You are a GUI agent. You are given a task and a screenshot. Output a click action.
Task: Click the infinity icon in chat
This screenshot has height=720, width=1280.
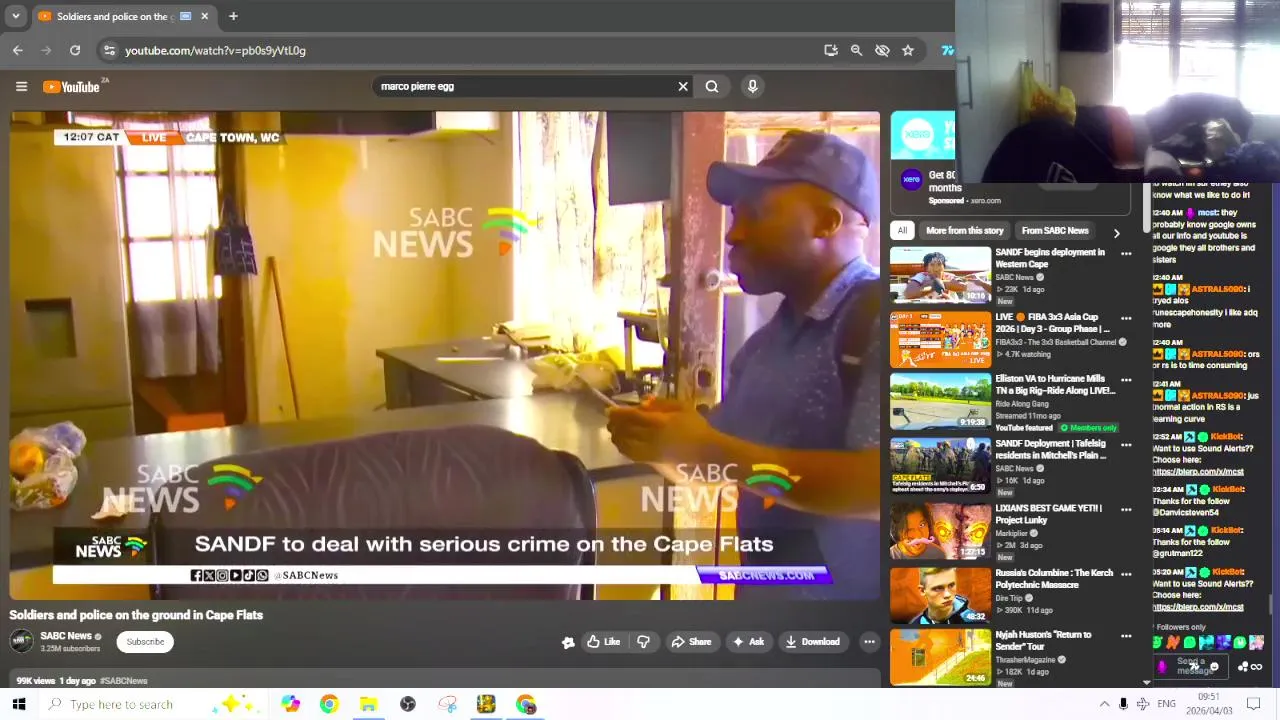point(1257,667)
